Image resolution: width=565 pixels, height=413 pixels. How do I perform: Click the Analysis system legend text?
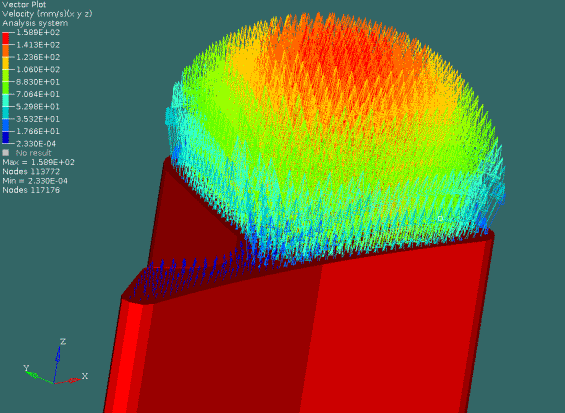35,23
